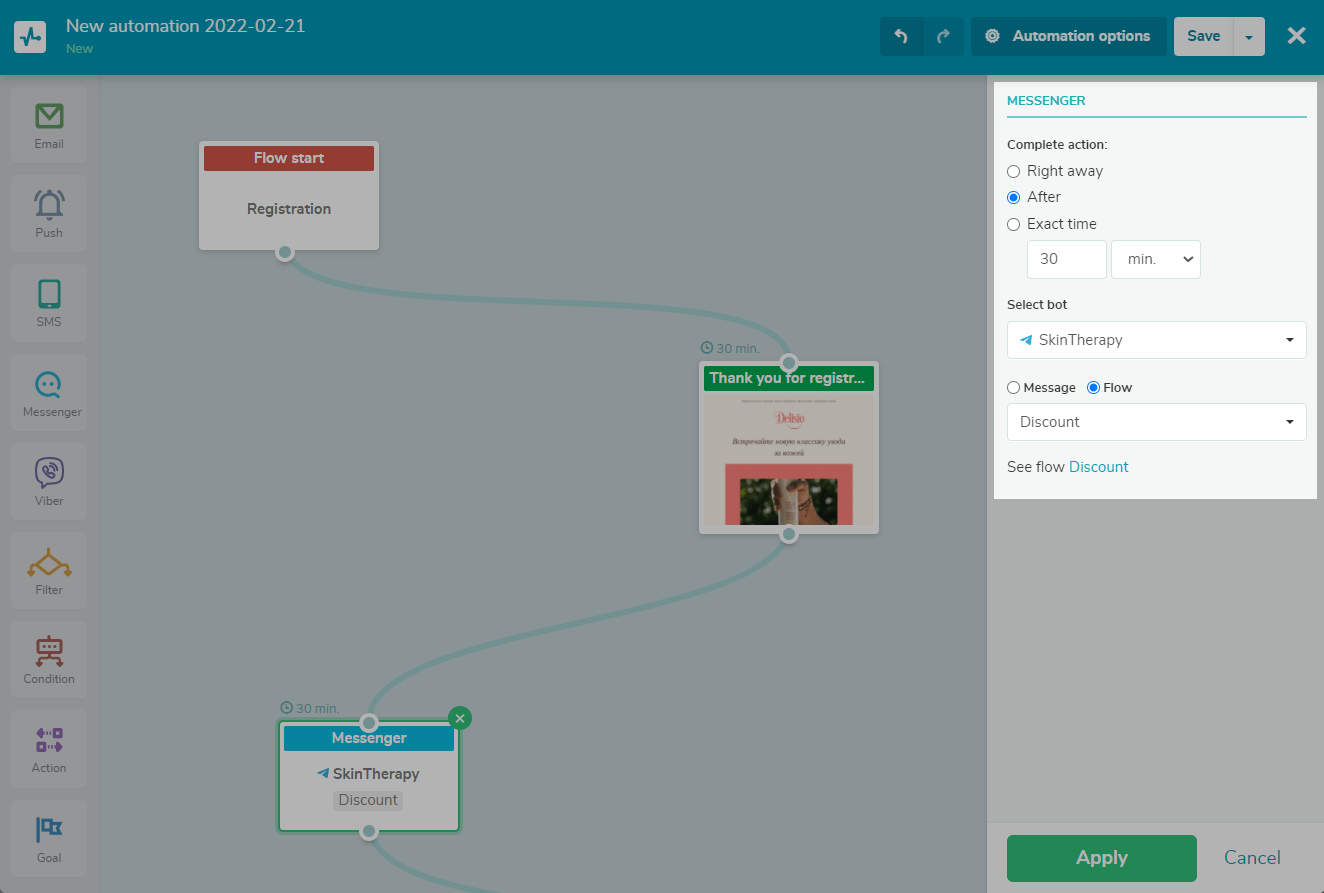Click the undo arrow button
This screenshot has width=1324, height=893.
[x=901, y=36]
